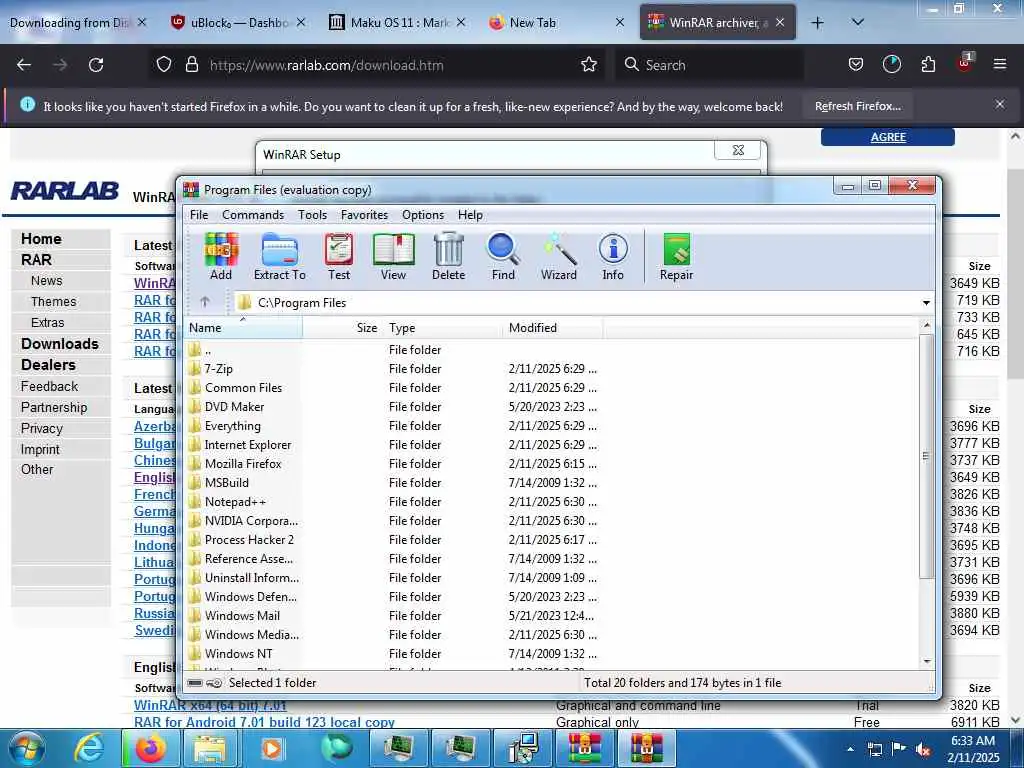Open the Tools menu

tap(312, 215)
